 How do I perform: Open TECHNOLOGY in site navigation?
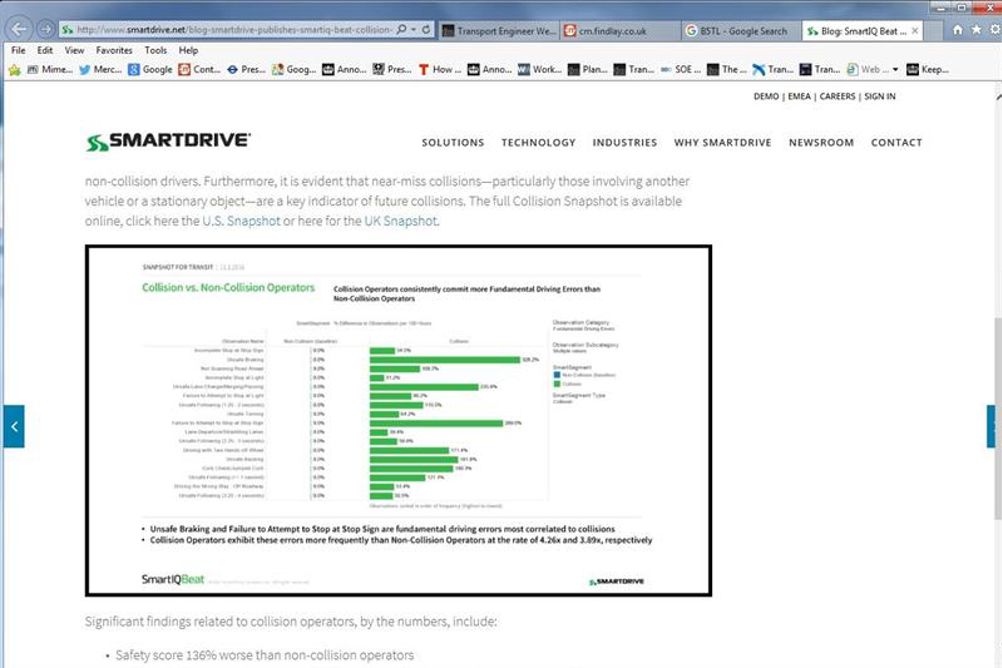538,143
